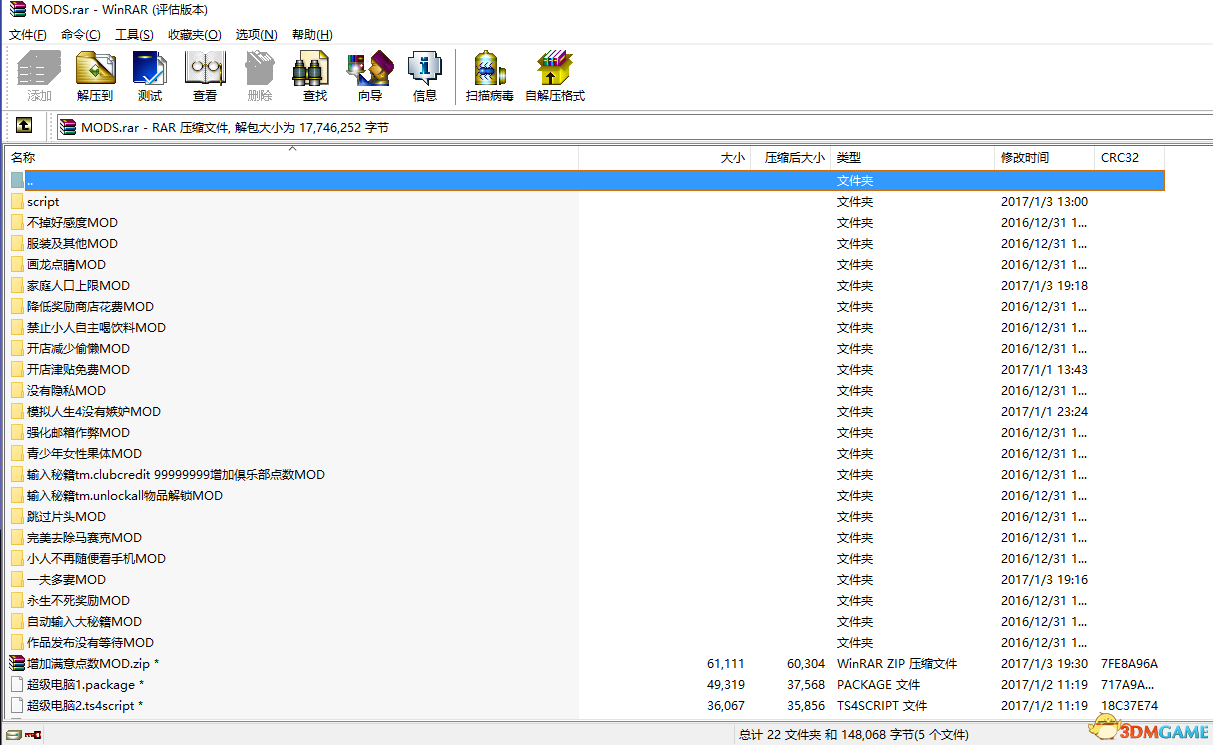
Task: Sort by the 修改时间 column header
Action: 1046,158
